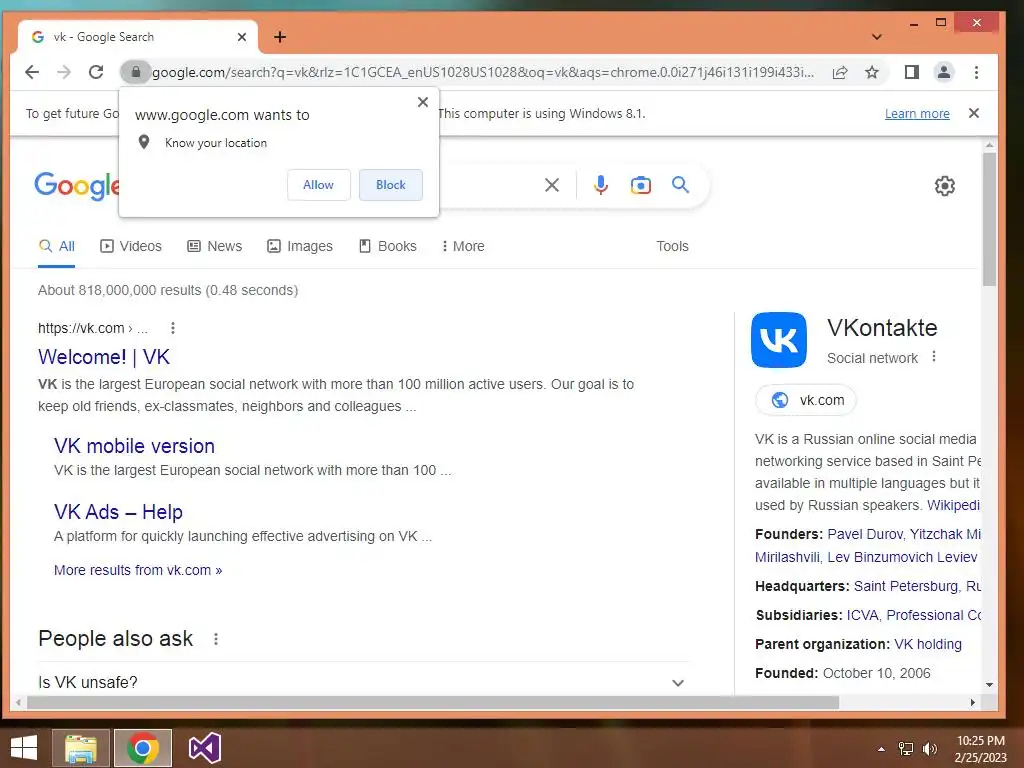
Task: Click the horizontal scroll right arrow
Action: tap(972, 703)
